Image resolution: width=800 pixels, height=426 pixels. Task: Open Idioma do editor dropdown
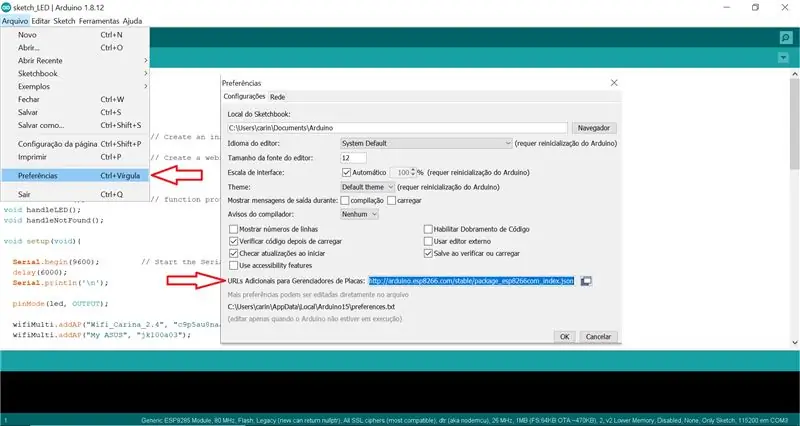426,143
